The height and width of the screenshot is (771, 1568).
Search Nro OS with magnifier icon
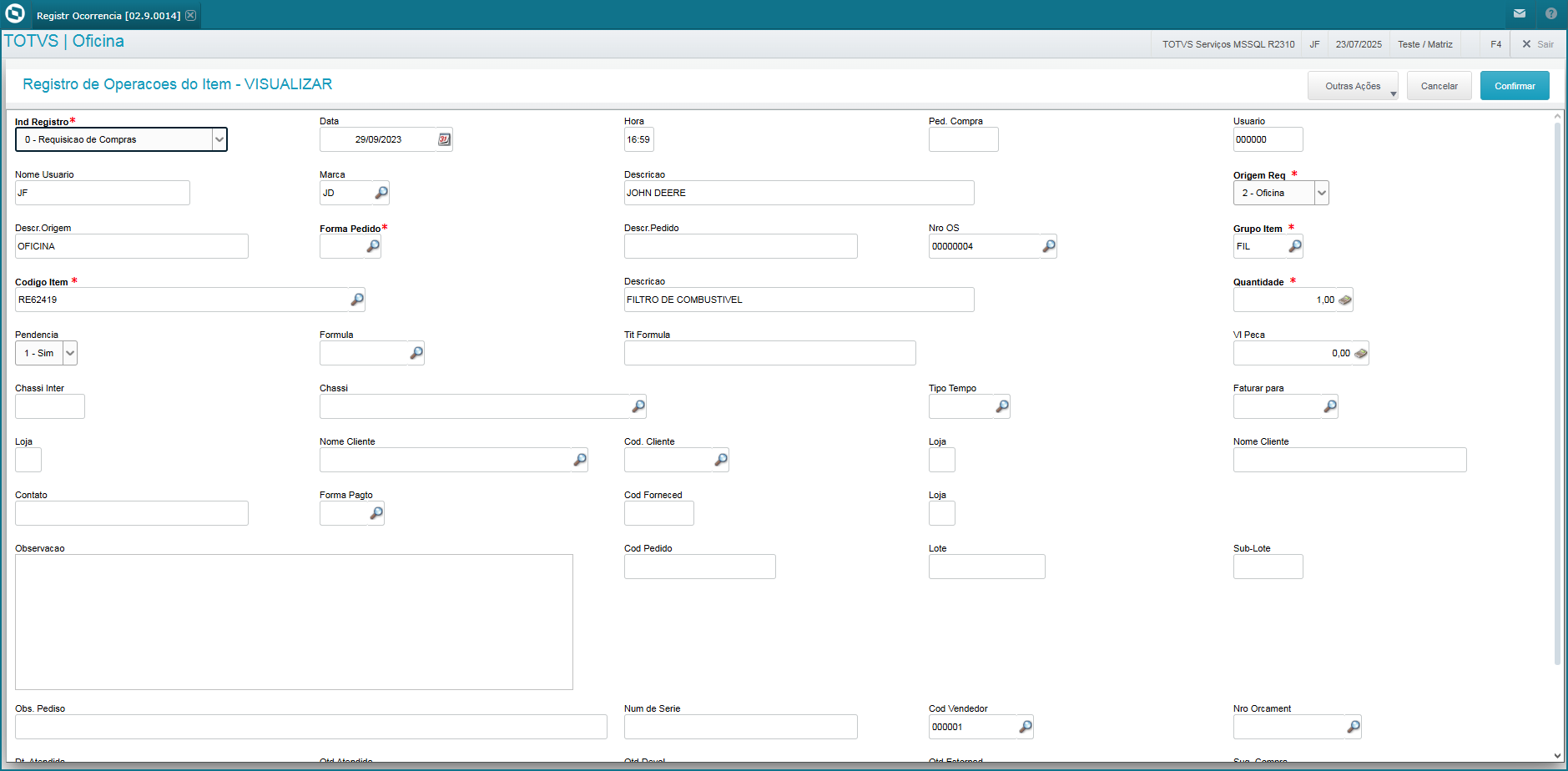tap(1049, 246)
